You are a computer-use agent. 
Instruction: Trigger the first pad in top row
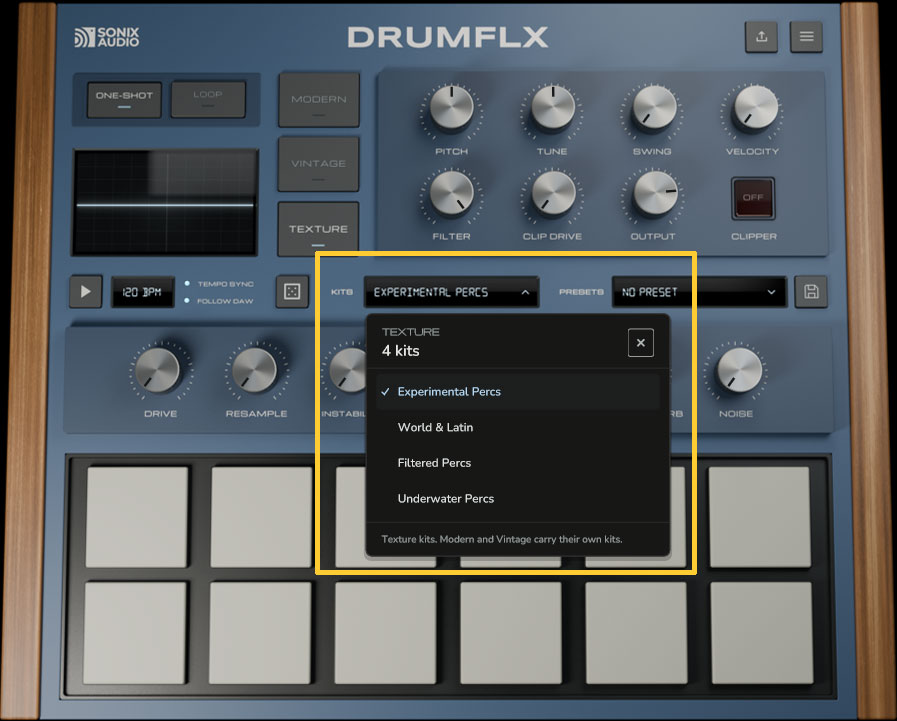pyautogui.click(x=137, y=517)
